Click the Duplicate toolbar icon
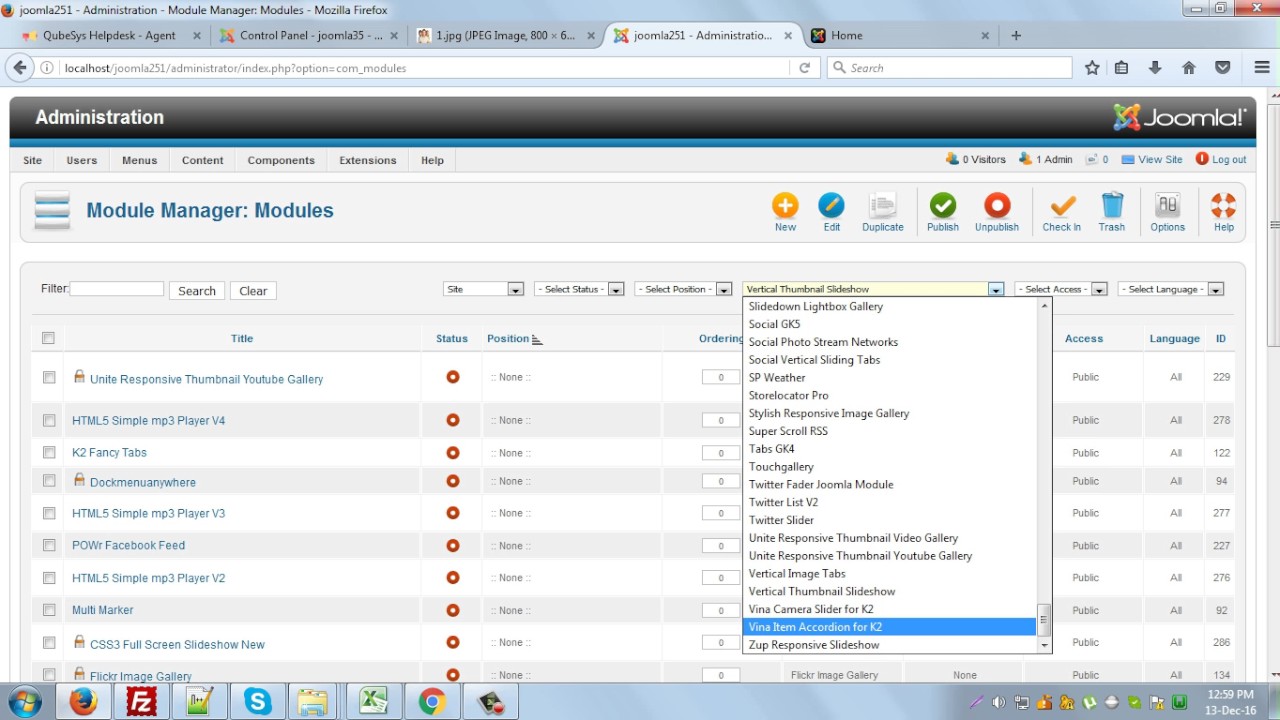The width and height of the screenshot is (1280, 720). (x=882, y=206)
